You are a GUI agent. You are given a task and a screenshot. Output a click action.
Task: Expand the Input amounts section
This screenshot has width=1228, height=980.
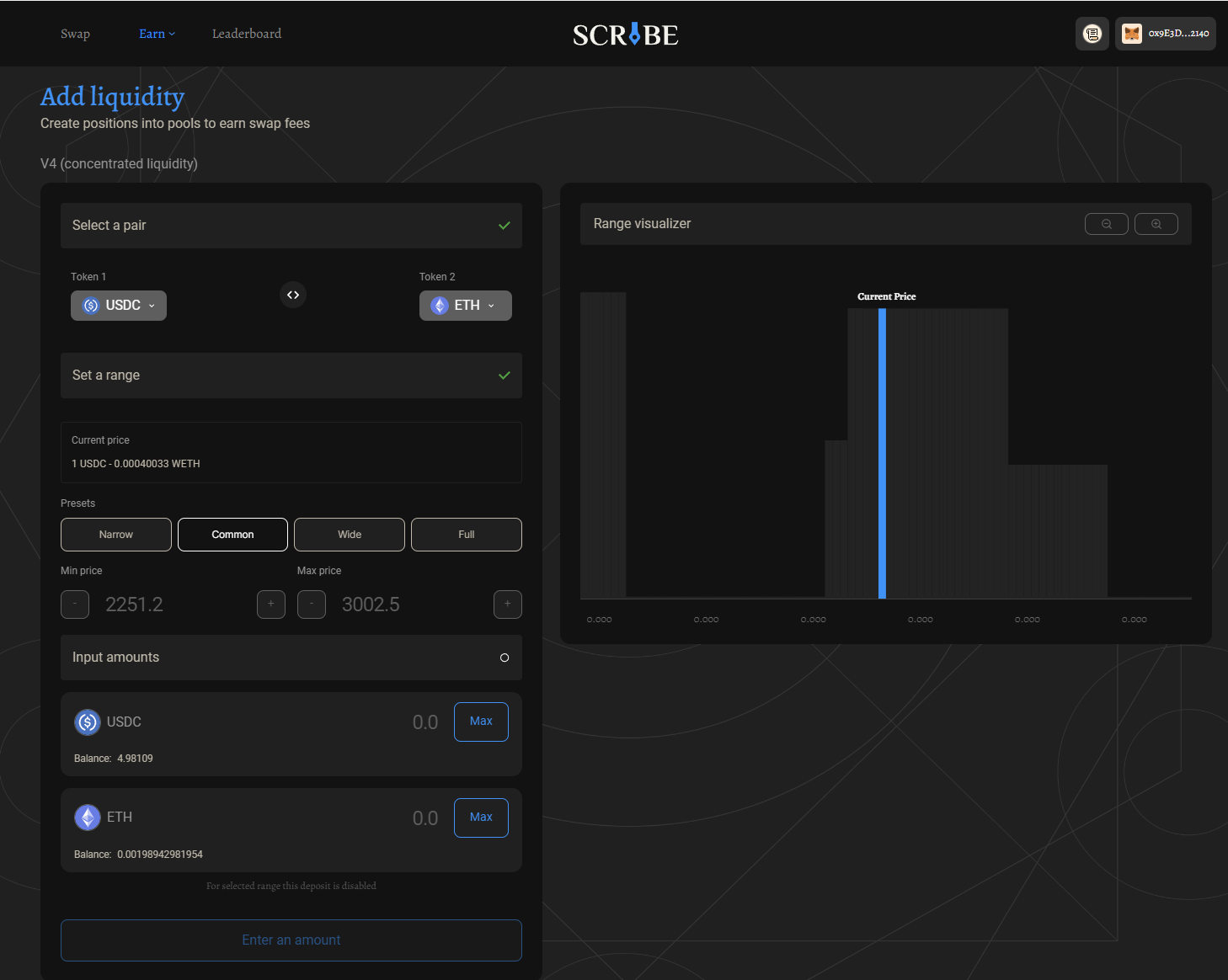(x=291, y=658)
